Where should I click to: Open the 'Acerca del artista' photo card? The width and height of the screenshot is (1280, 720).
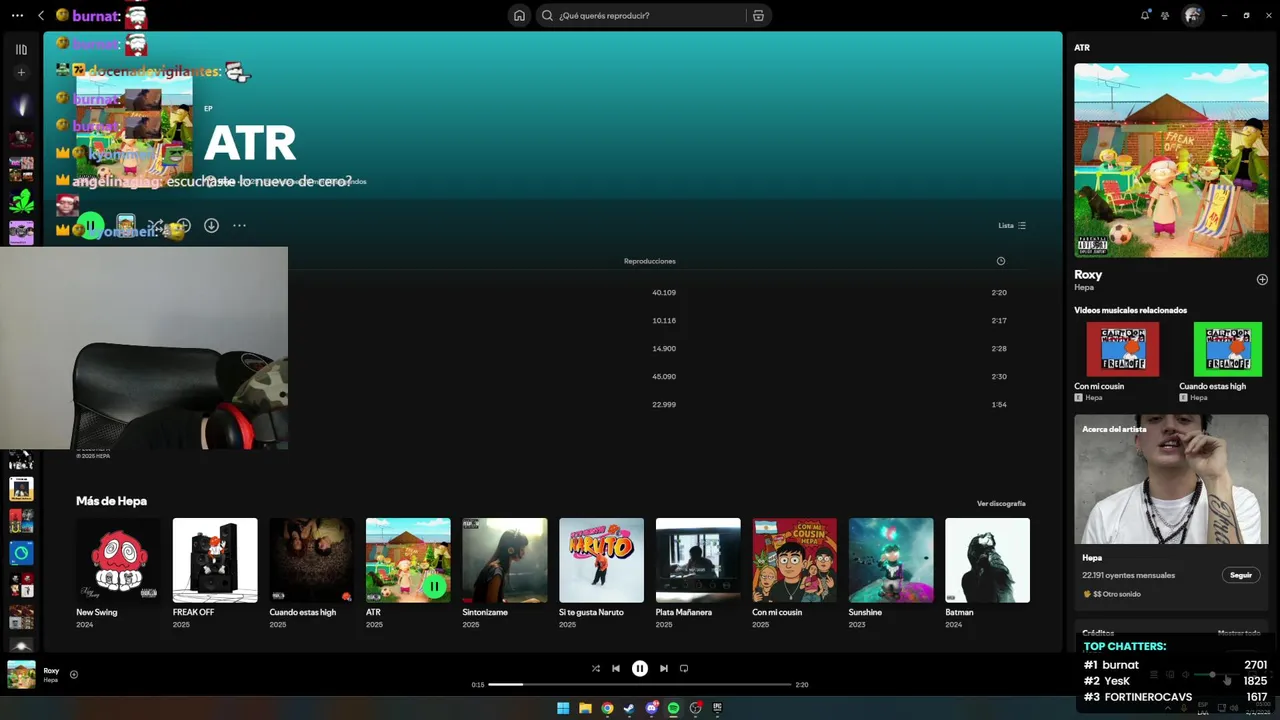(1171, 479)
